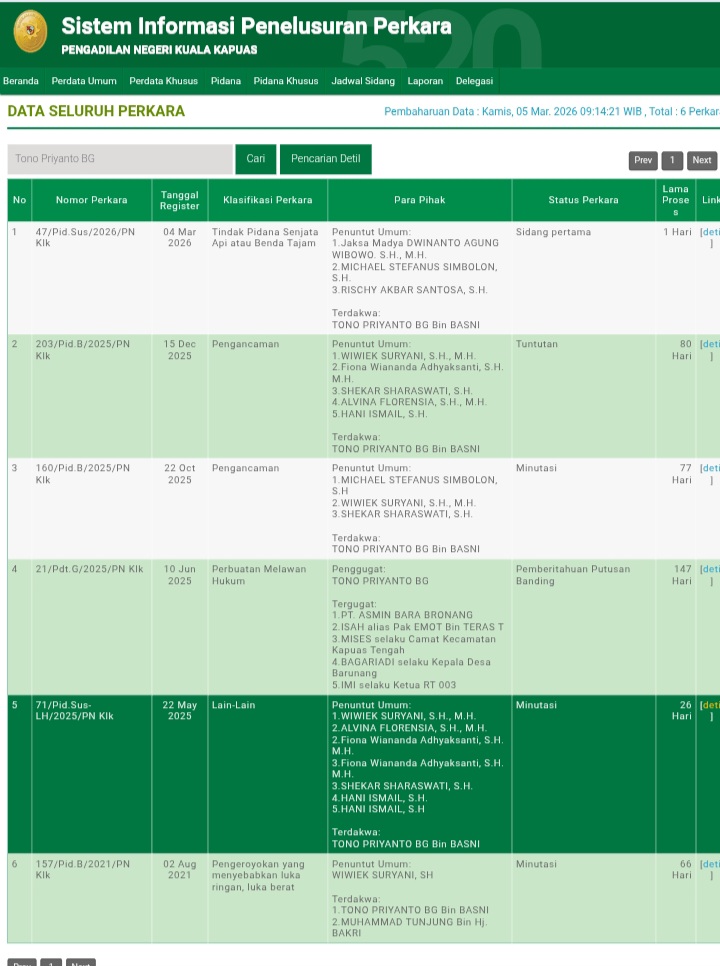Screen dimensions: 720x966
Task: Go to the Beranda menu item
Action: click(x=21, y=81)
